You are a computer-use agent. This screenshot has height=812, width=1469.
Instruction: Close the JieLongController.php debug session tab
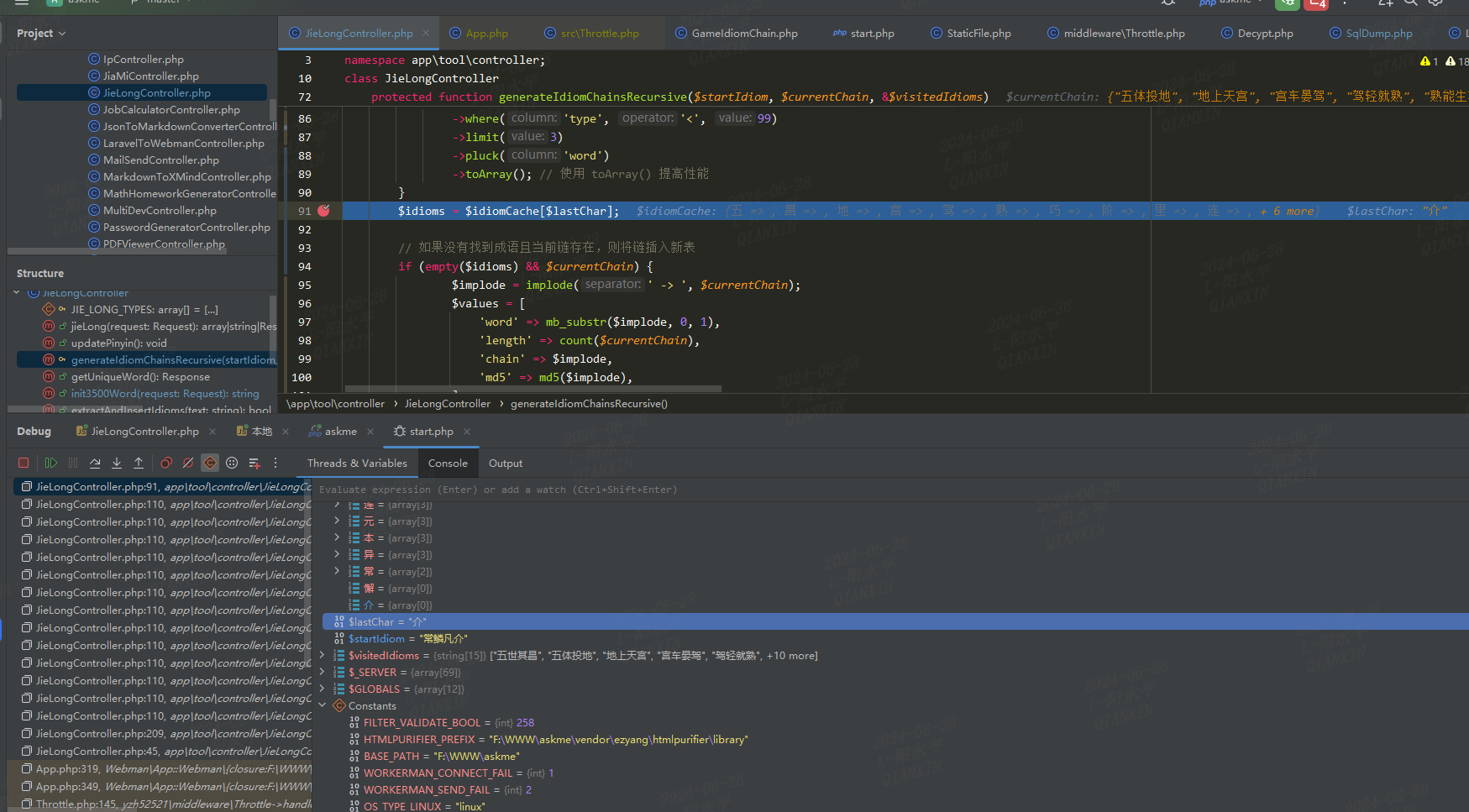click(212, 432)
